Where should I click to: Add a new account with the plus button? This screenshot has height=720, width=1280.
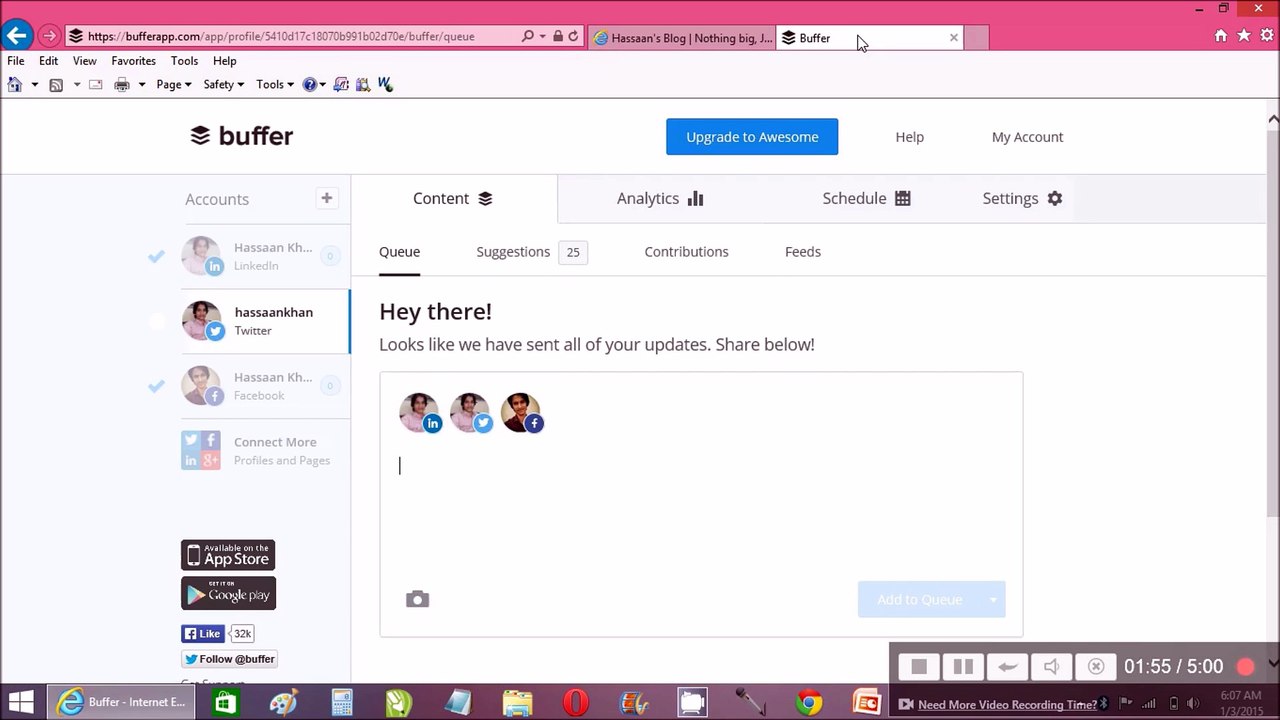326,198
